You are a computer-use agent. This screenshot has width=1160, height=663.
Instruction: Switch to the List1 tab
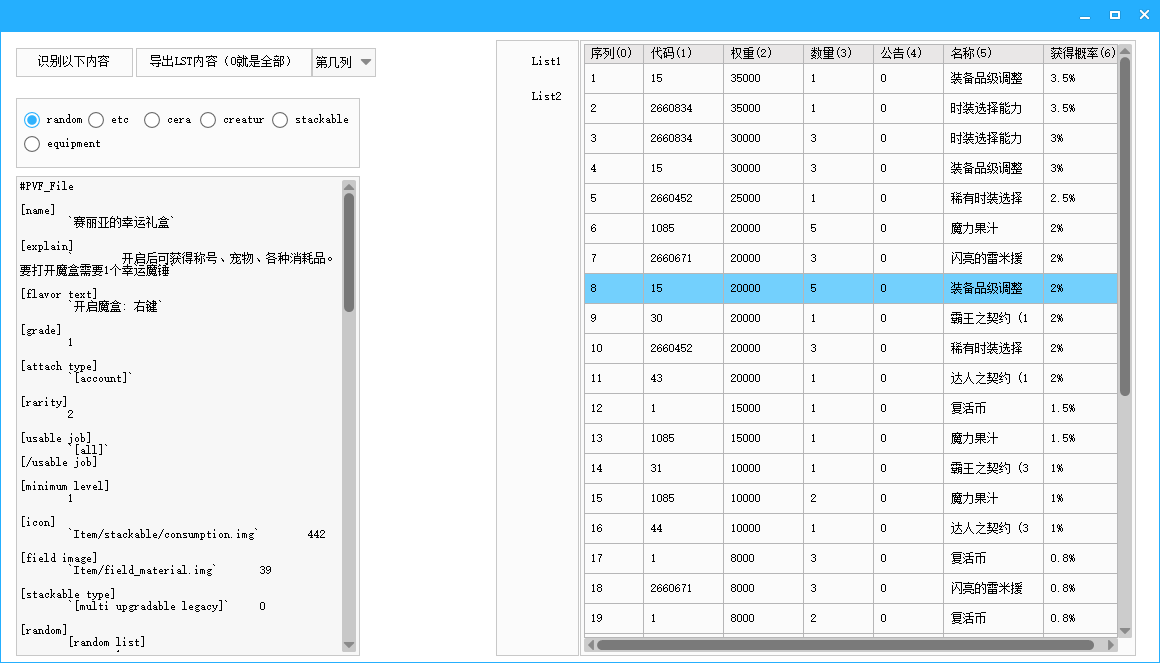click(546, 61)
